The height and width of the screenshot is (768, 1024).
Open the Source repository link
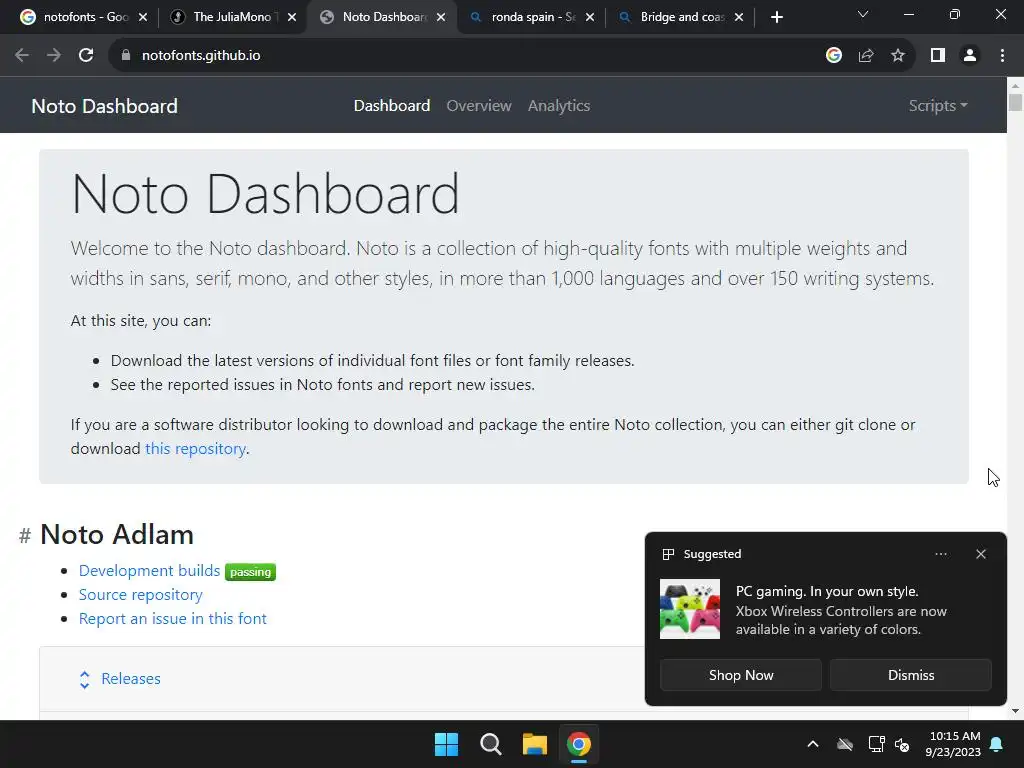(140, 595)
